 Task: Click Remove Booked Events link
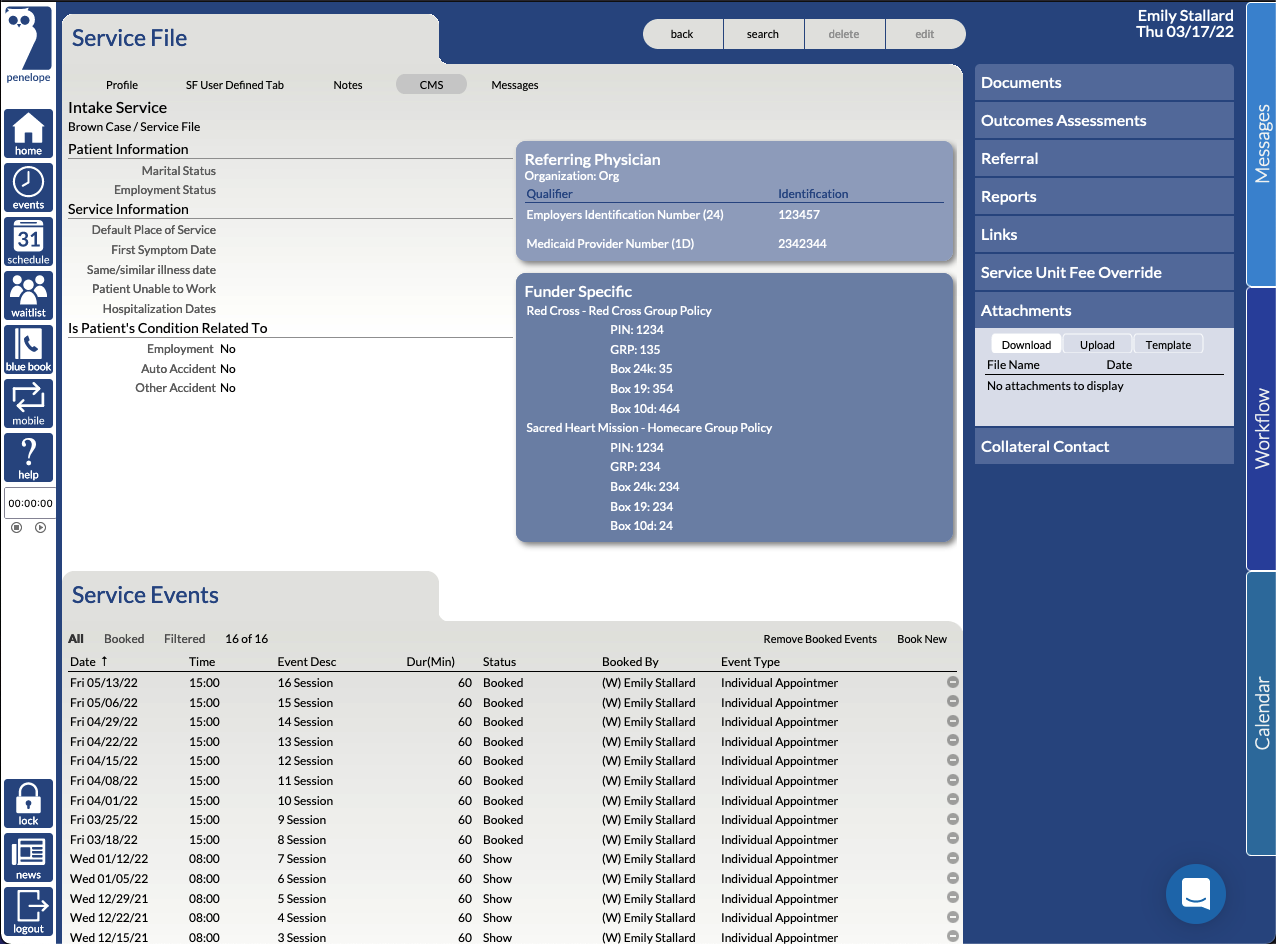[x=820, y=639]
